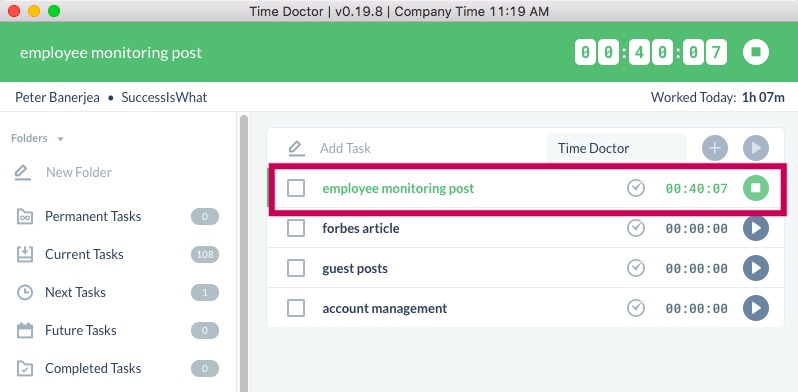
Task: Click the pencil icon next to Add Task
Action: click(296, 148)
